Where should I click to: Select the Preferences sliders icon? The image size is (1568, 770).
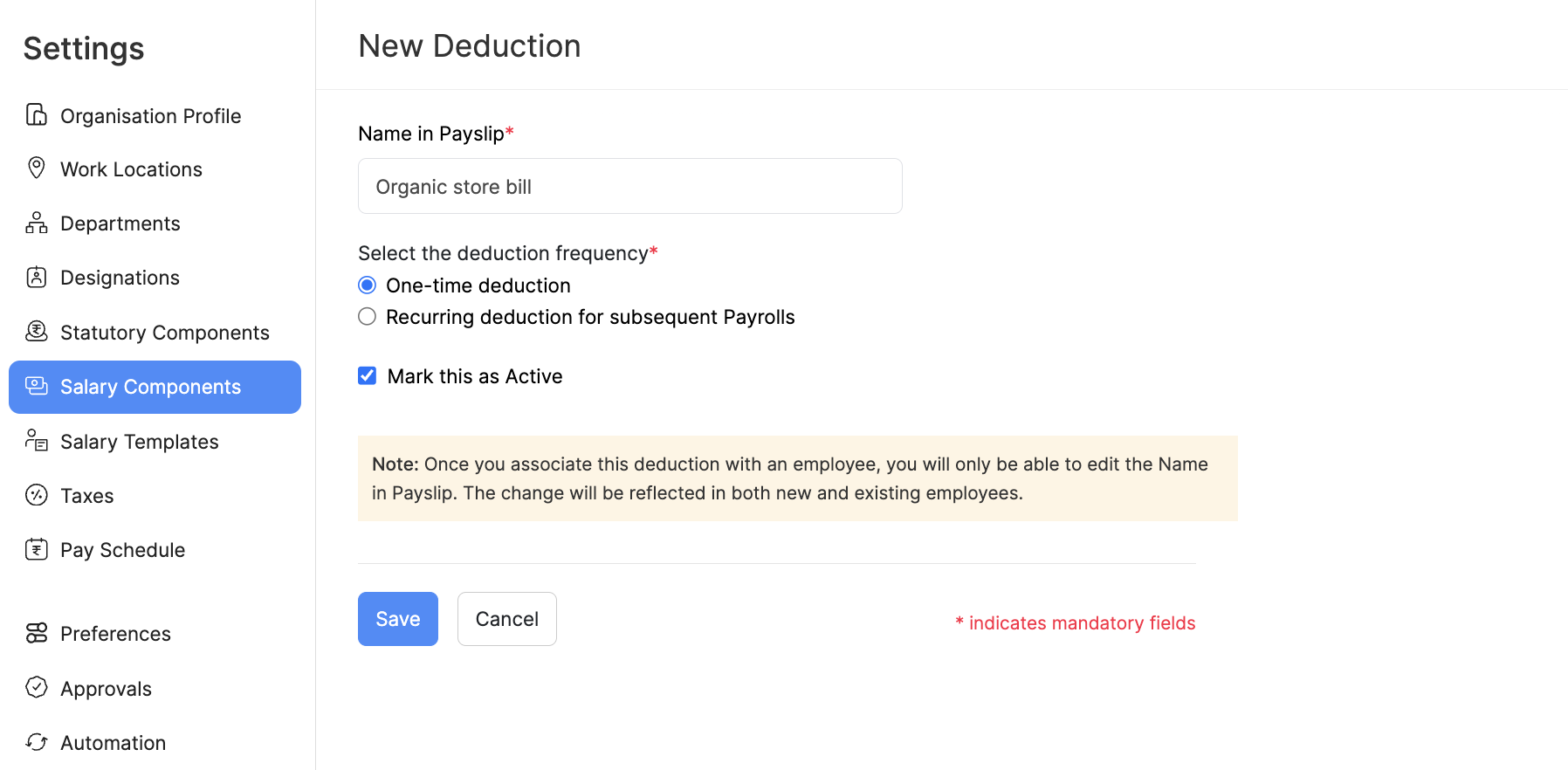(36, 633)
